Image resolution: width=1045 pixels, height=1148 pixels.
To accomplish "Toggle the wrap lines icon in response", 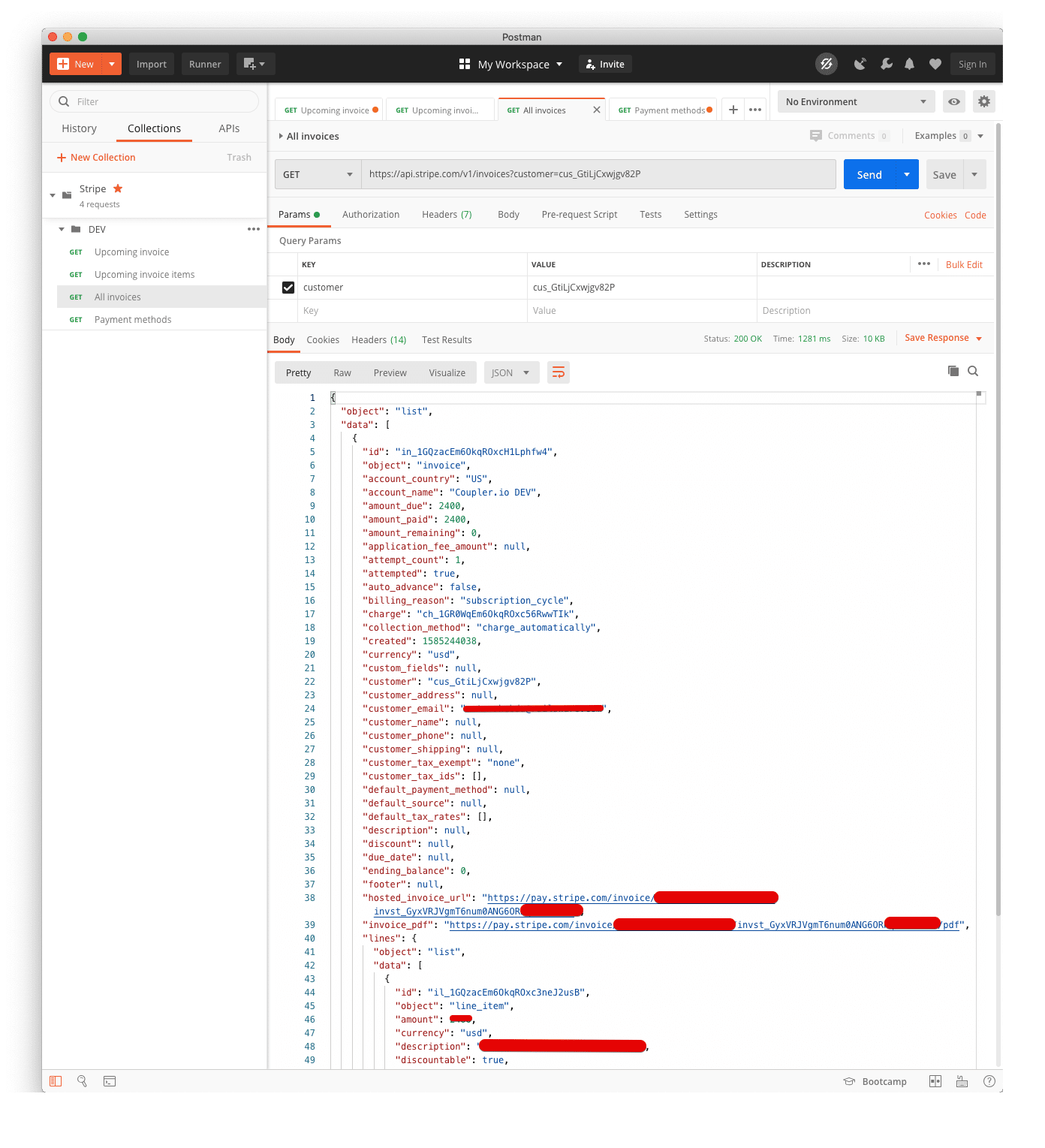I will tap(558, 372).
